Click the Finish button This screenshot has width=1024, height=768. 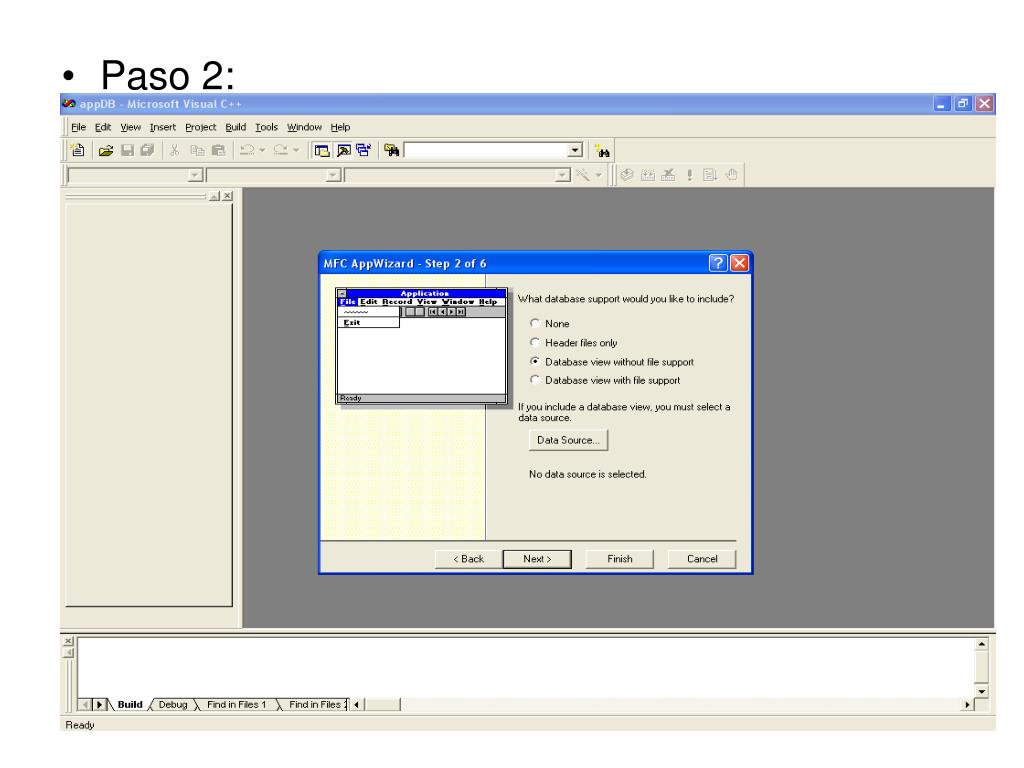(620, 559)
